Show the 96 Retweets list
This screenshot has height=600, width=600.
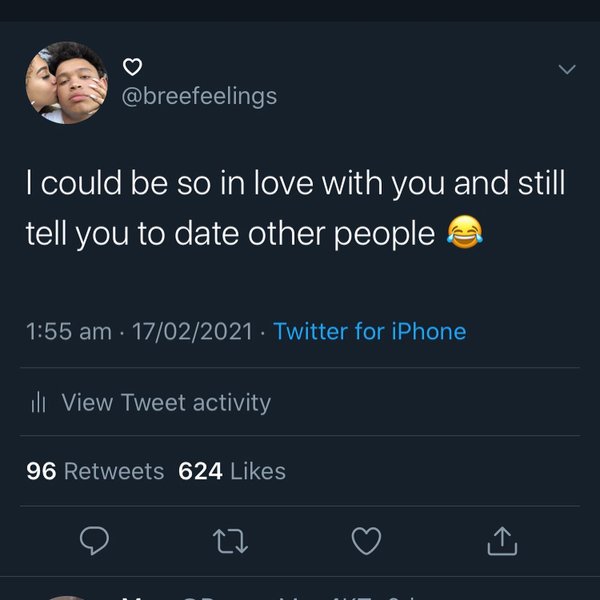click(x=95, y=471)
